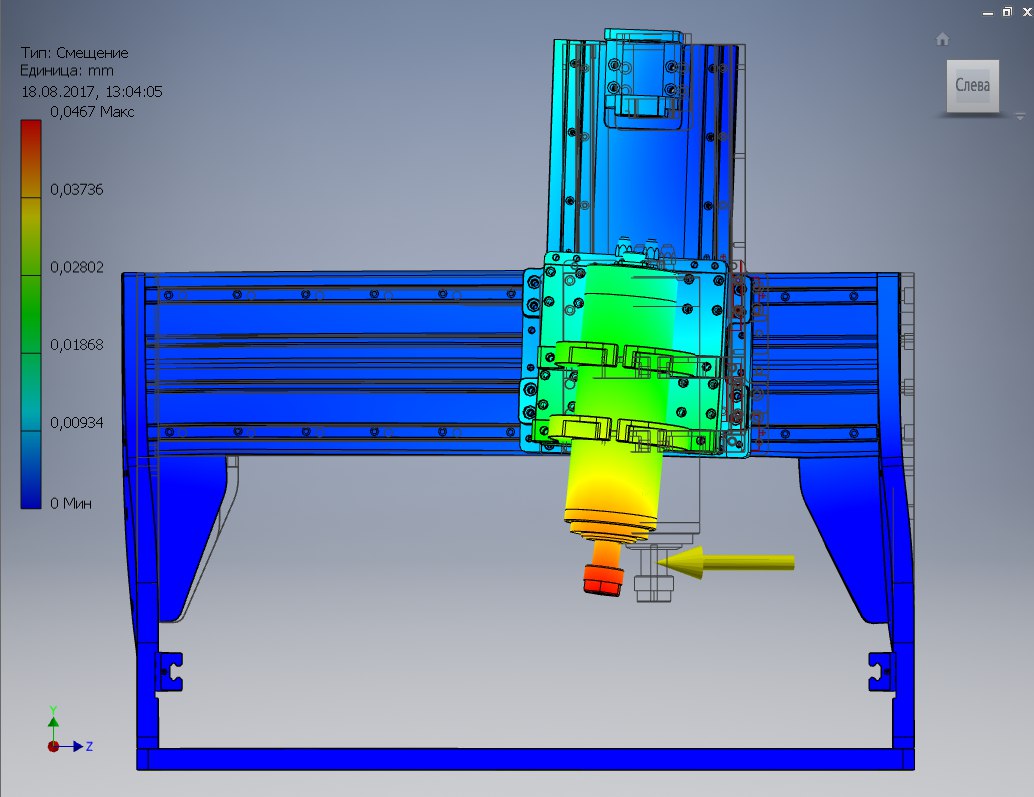
Task: Click the legend value 0,03736
Action: (x=76, y=190)
